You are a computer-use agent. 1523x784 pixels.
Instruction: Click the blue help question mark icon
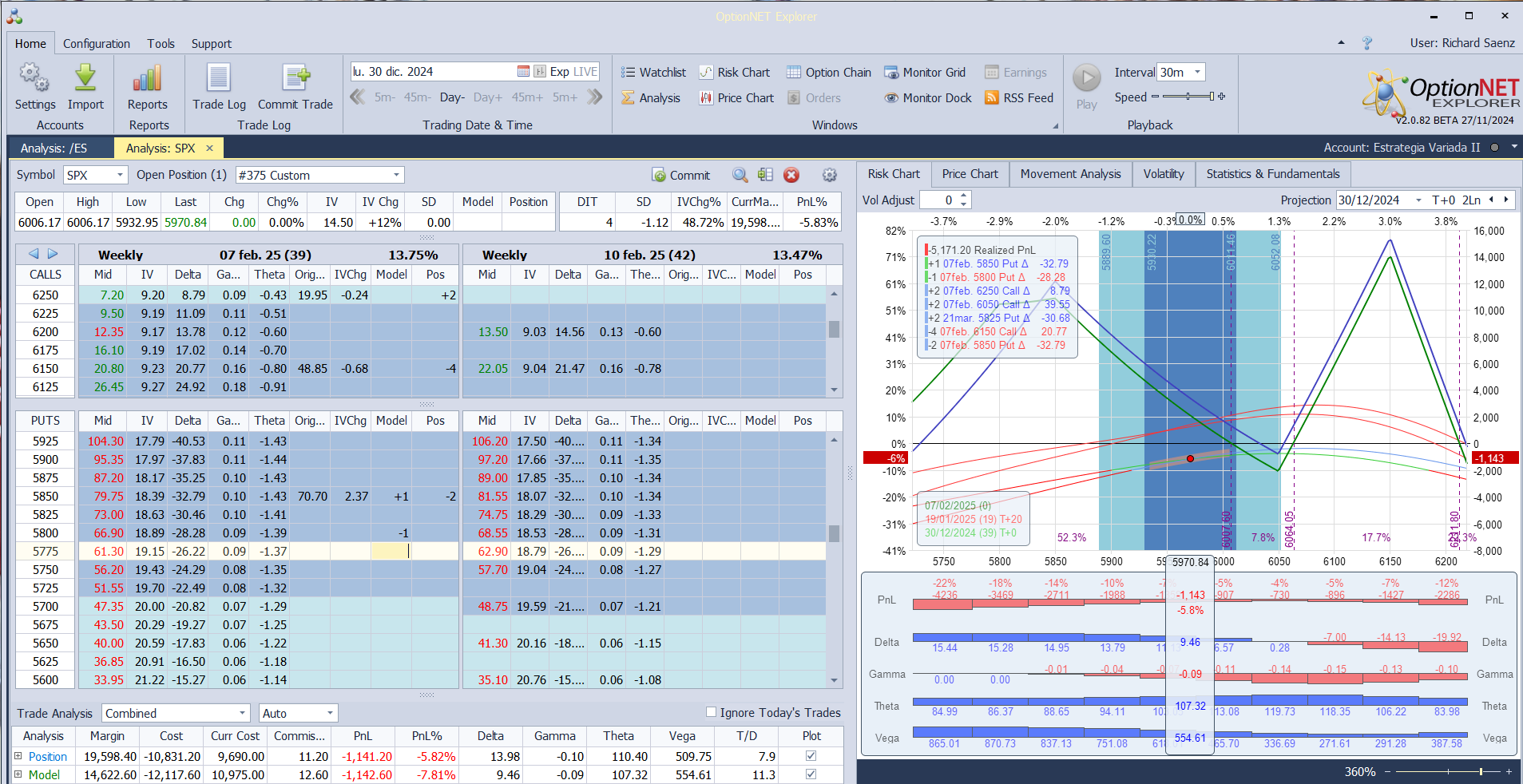pos(1367,43)
